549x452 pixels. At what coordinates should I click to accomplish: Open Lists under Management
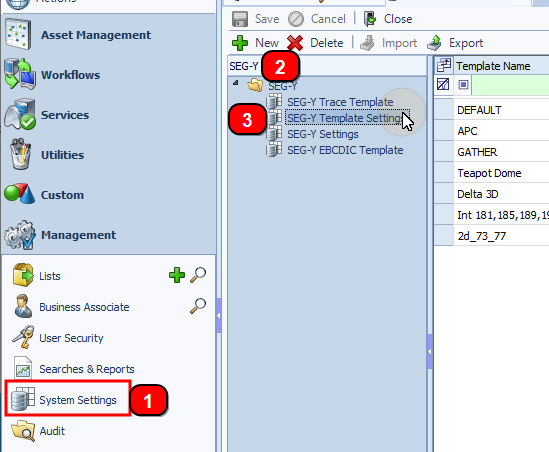pyautogui.click(x=50, y=276)
